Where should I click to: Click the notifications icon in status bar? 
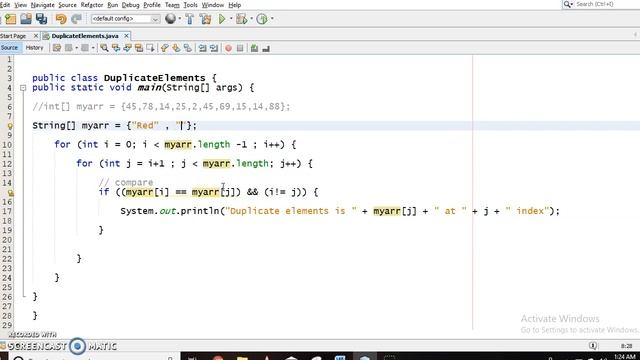pyautogui.click(x=593, y=346)
